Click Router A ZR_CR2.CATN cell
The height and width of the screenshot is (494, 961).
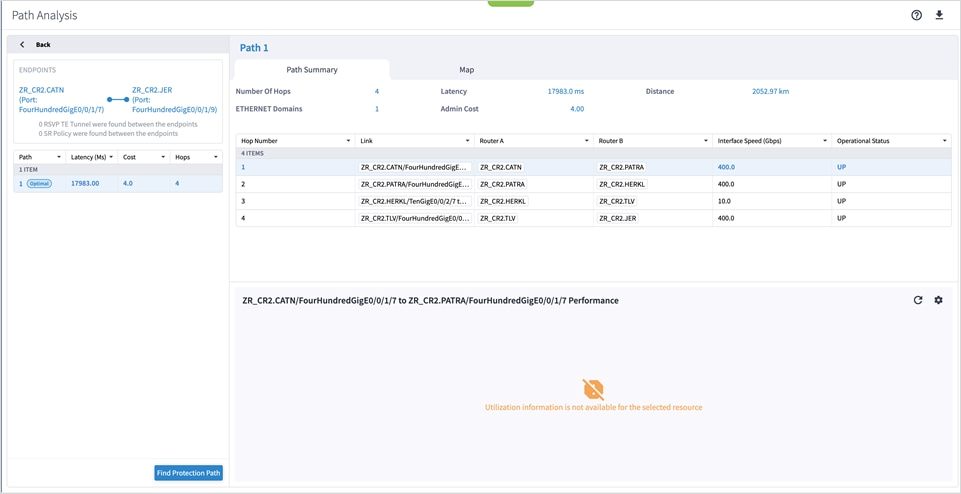(x=501, y=167)
